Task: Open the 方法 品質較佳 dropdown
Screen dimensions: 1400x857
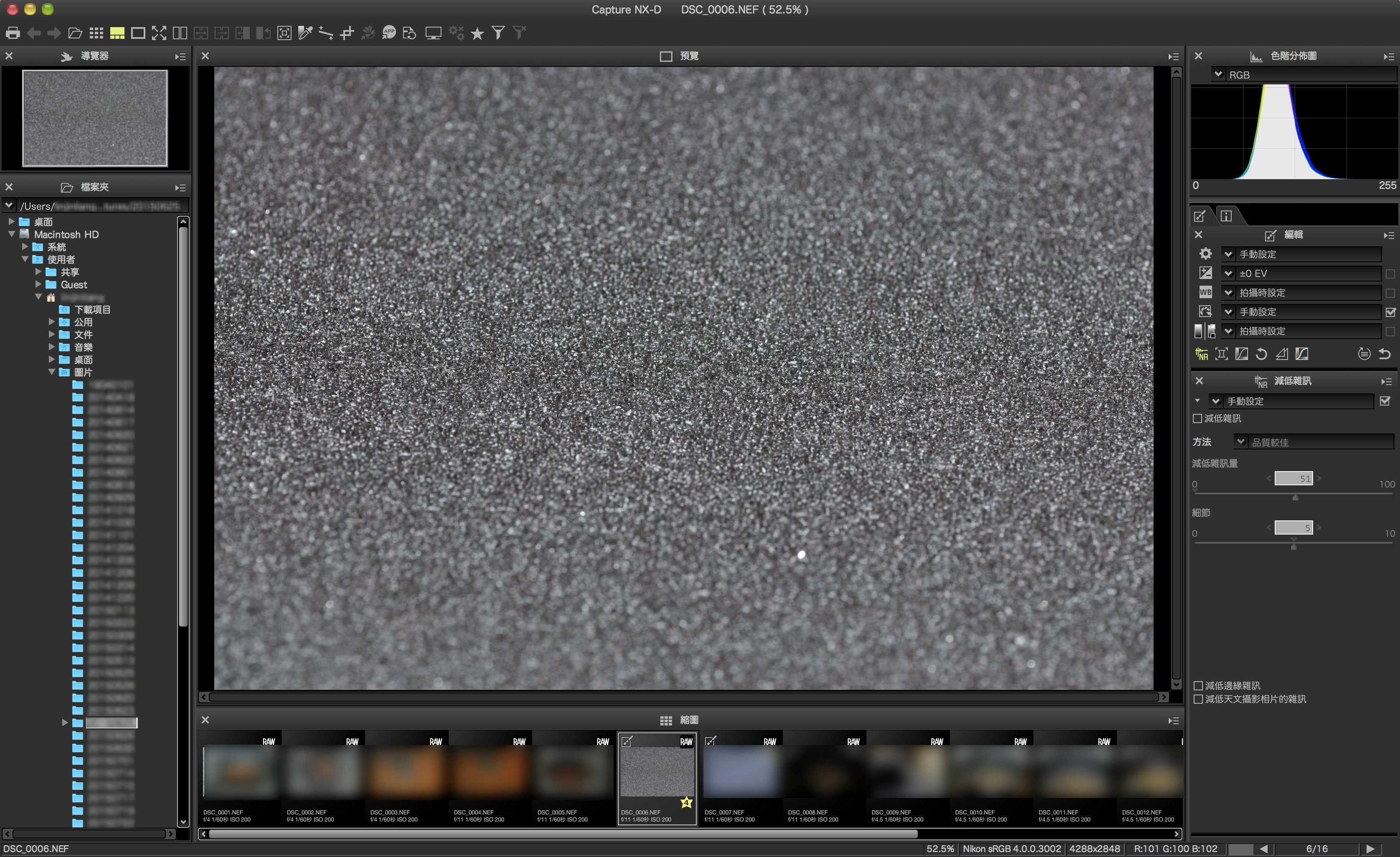Action: pos(1241,441)
